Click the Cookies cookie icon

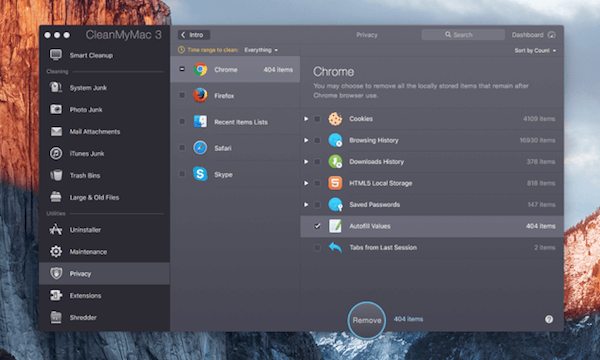point(335,119)
